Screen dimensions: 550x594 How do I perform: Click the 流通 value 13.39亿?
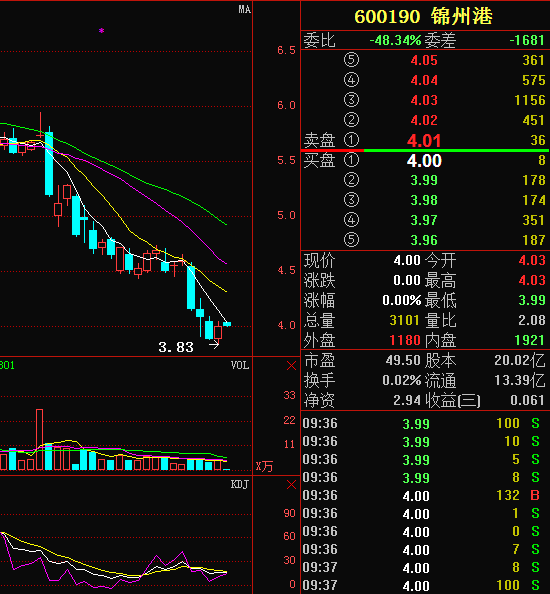click(520, 380)
